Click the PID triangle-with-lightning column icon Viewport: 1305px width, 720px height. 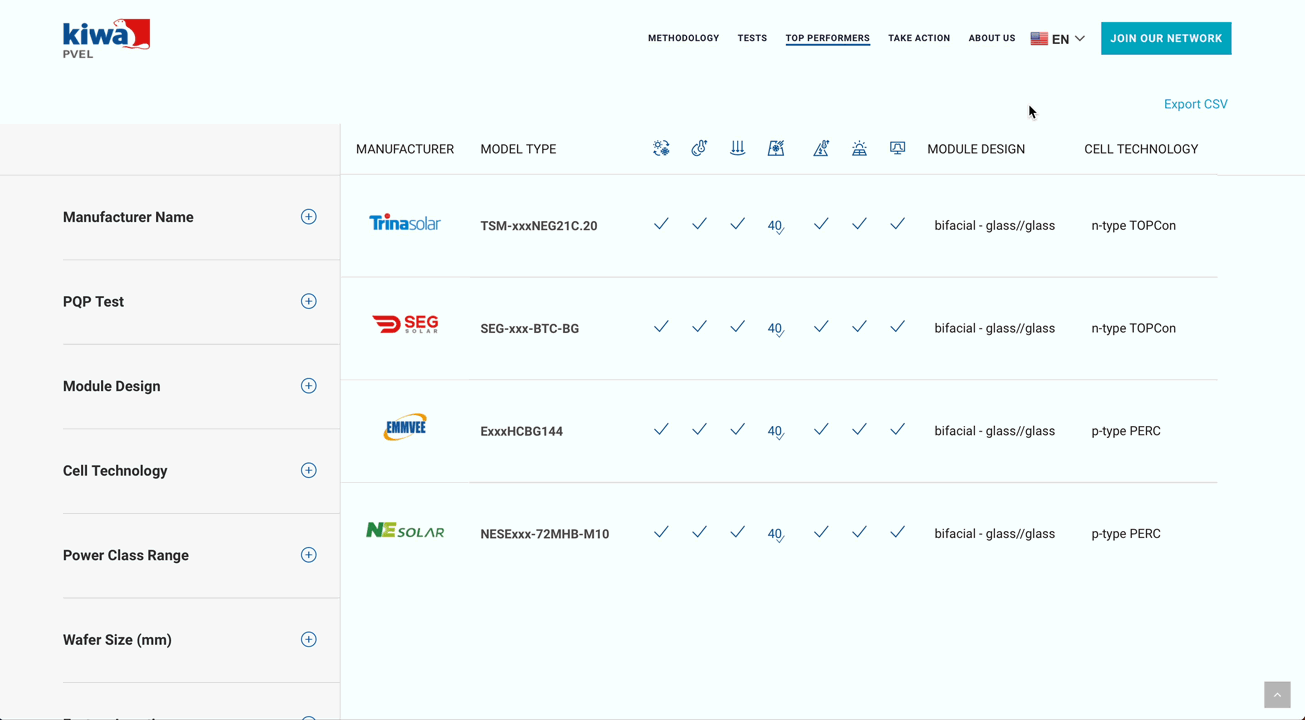pyautogui.click(x=821, y=148)
